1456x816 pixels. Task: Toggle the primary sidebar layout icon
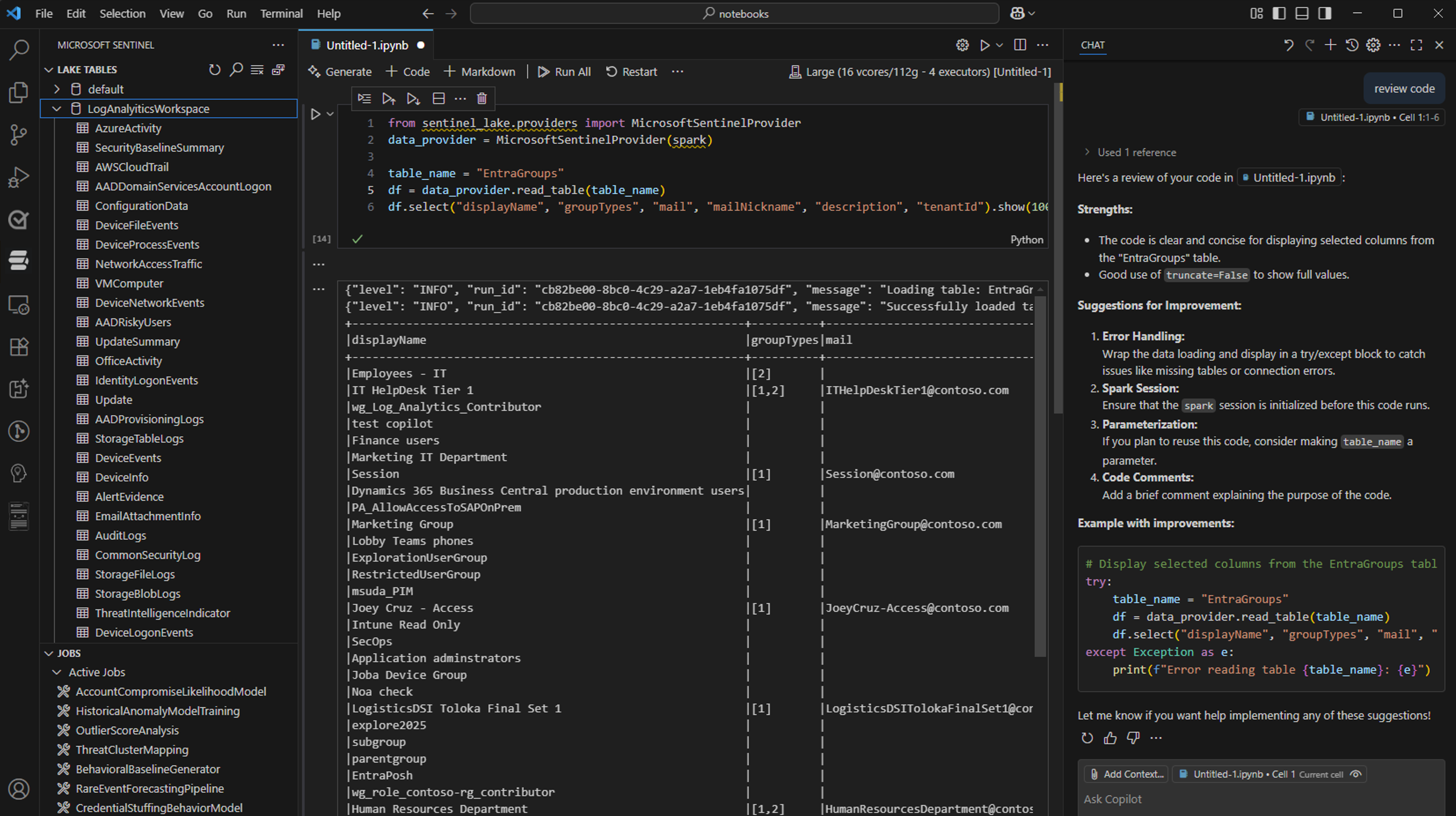(x=1279, y=13)
